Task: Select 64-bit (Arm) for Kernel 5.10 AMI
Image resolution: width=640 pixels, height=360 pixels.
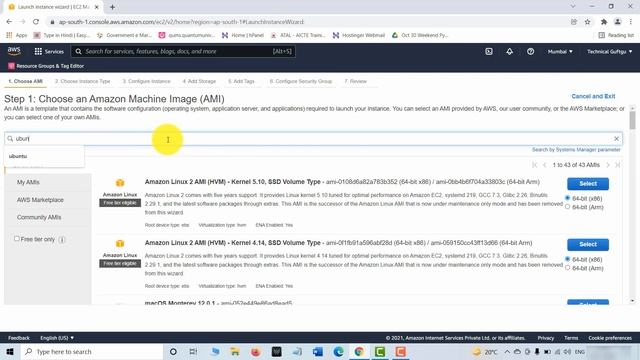Action: pyautogui.click(x=567, y=207)
